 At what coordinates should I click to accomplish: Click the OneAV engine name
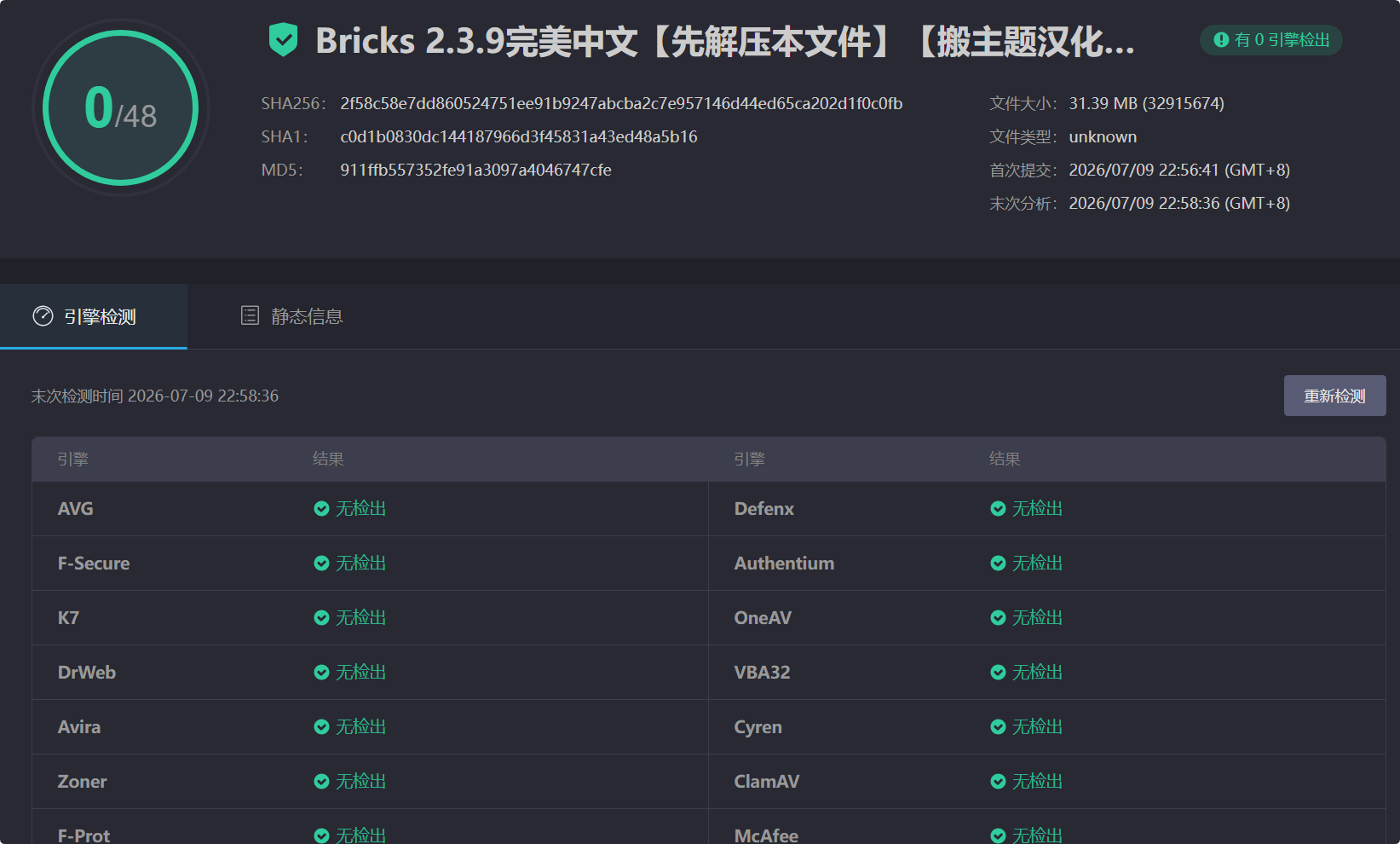[763, 618]
